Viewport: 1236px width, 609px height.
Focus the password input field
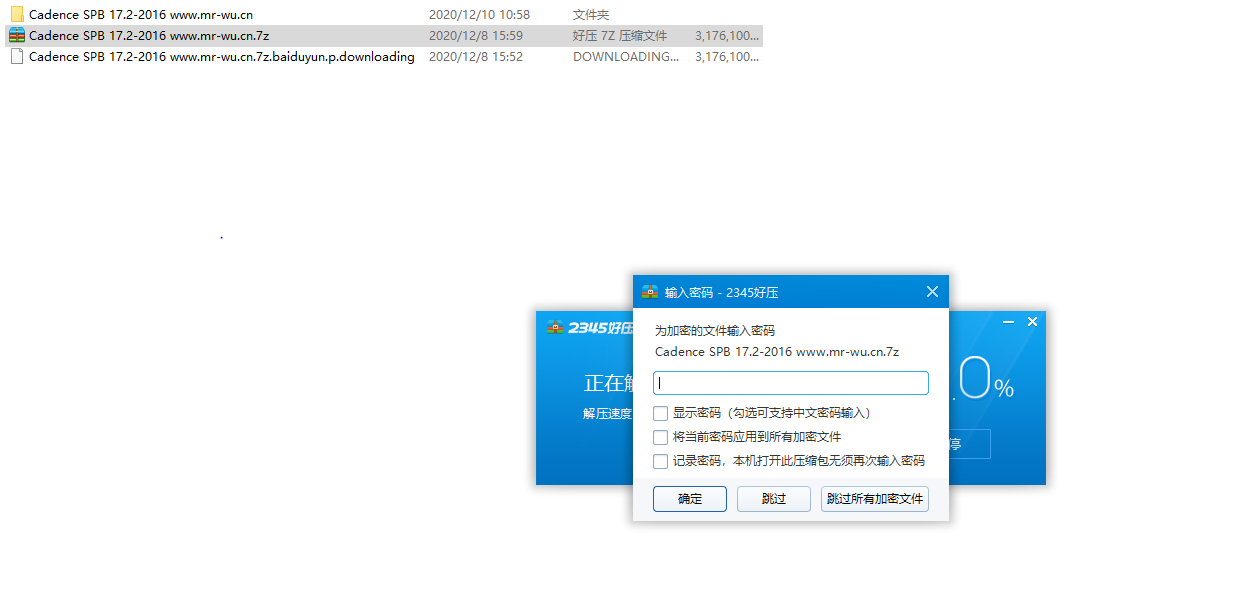[x=791, y=383]
